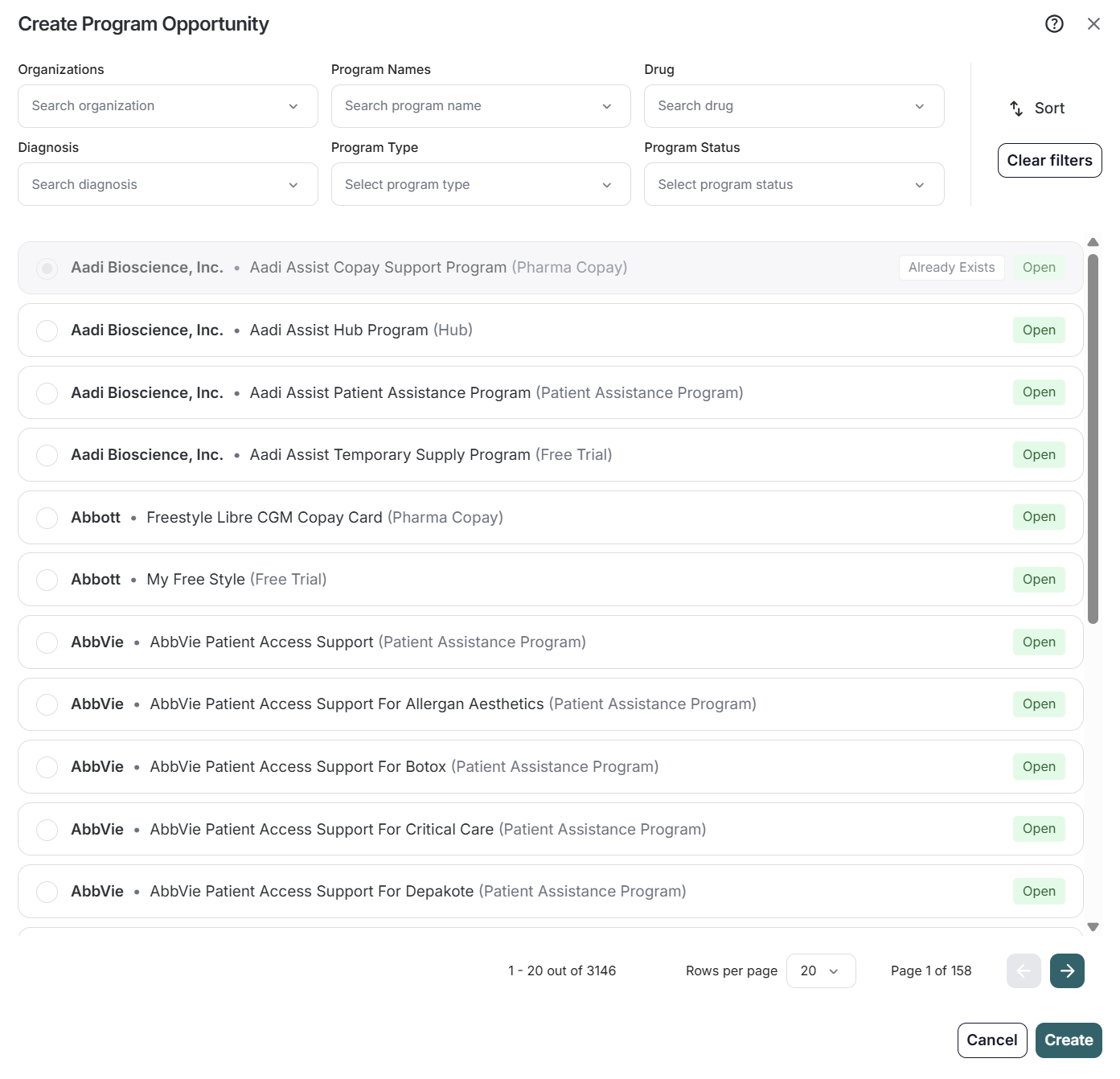Image resolution: width=1120 pixels, height=1079 pixels.
Task: Click the Sort button label
Action: pyautogui.click(x=1049, y=109)
